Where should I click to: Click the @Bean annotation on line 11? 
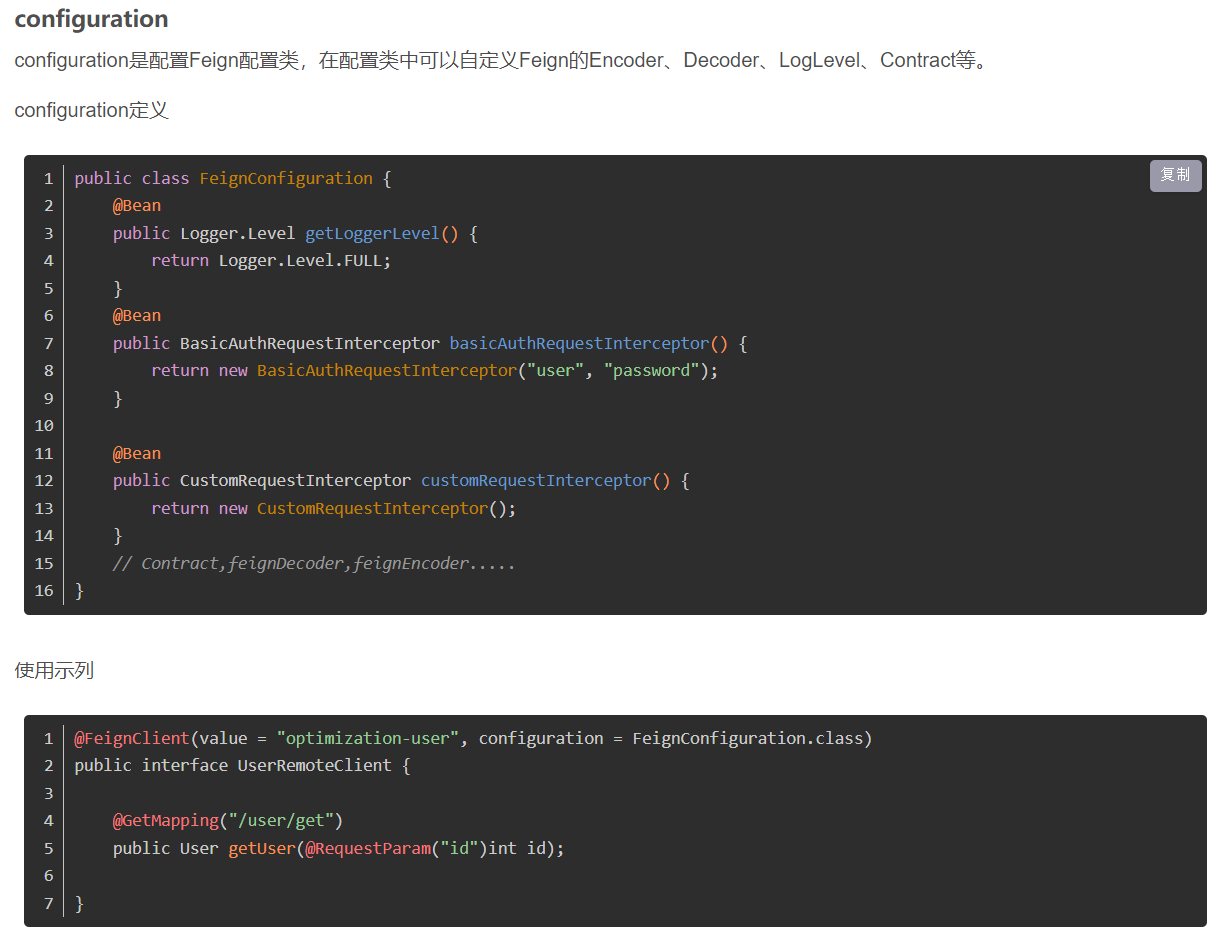click(x=136, y=453)
